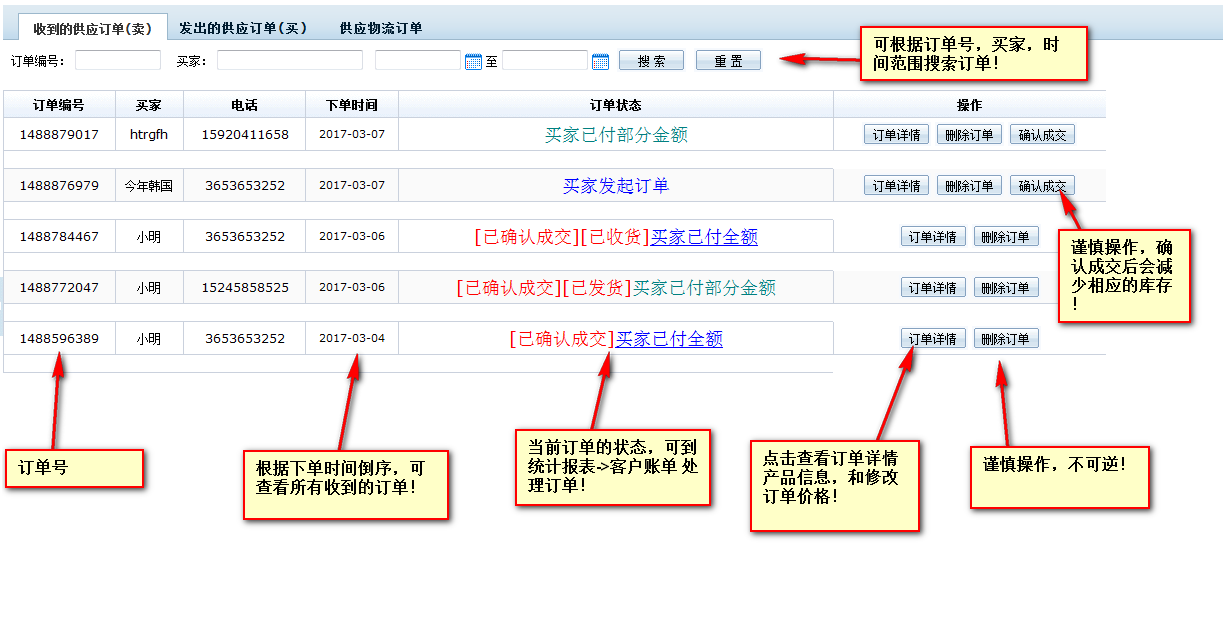The width and height of the screenshot is (1223, 637).
Task: Open 买家已付全额 link for order 1488784467
Action: coord(704,237)
